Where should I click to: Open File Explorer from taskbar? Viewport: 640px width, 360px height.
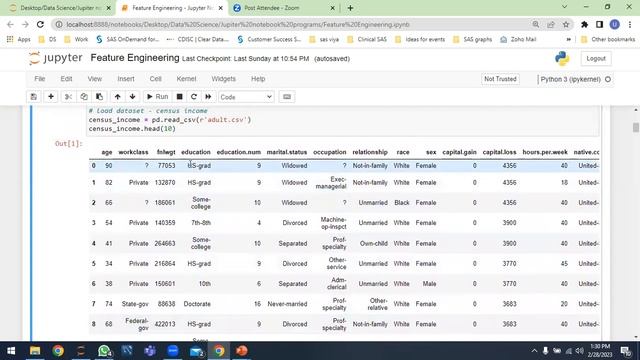[x=35, y=351]
